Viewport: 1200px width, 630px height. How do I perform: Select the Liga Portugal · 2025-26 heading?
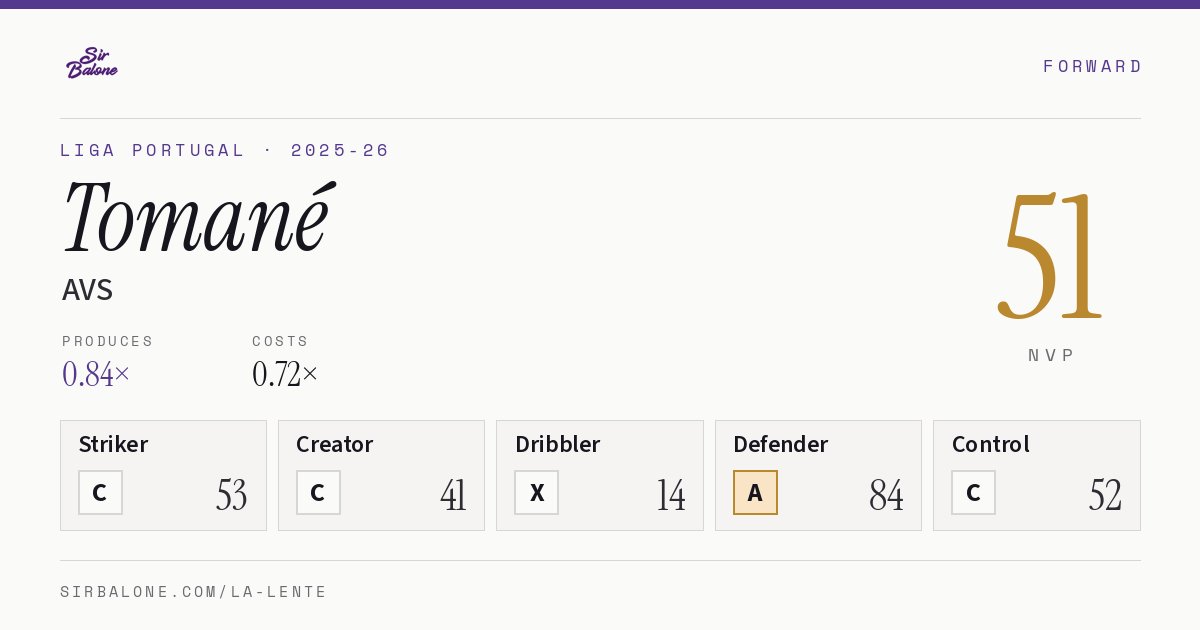click(x=225, y=150)
